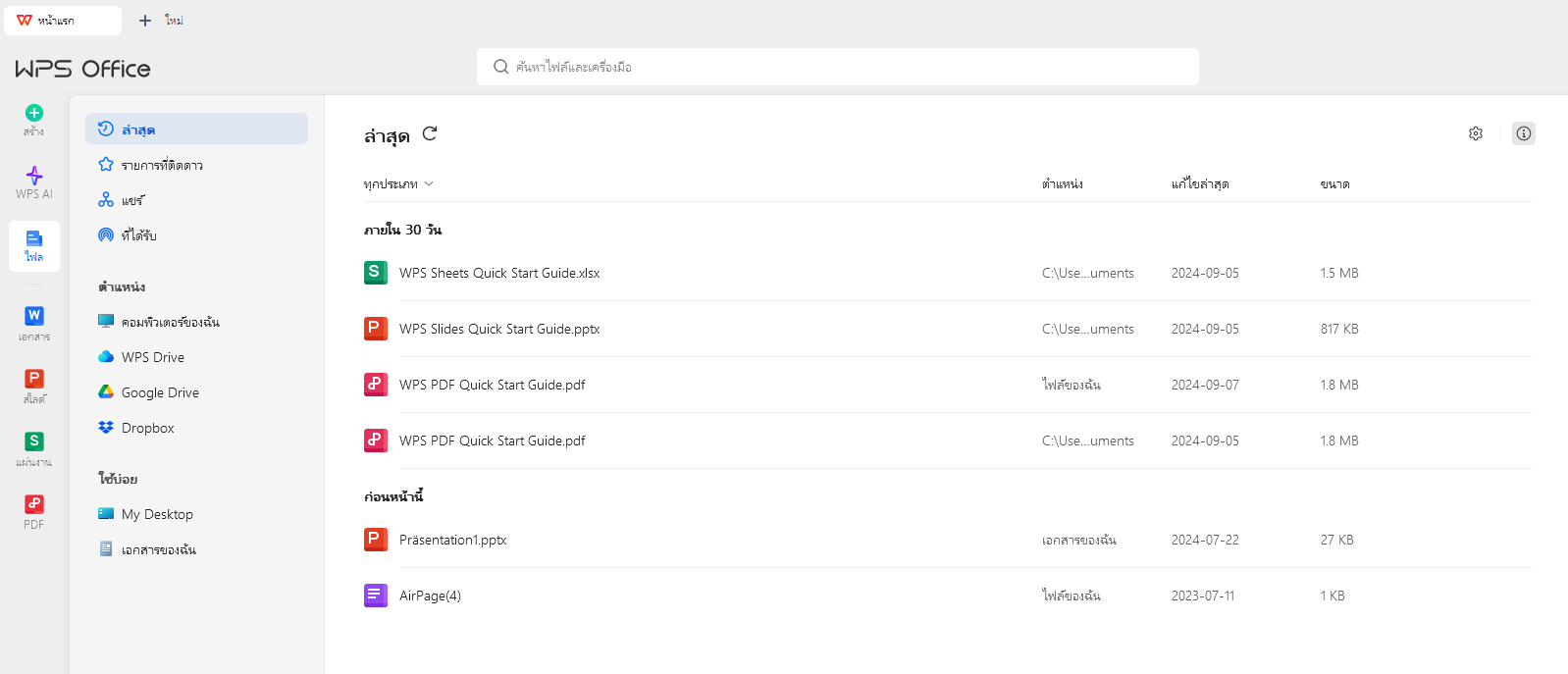
Task: Click the ก่อนหน้านี้ group heading
Action: point(393,496)
